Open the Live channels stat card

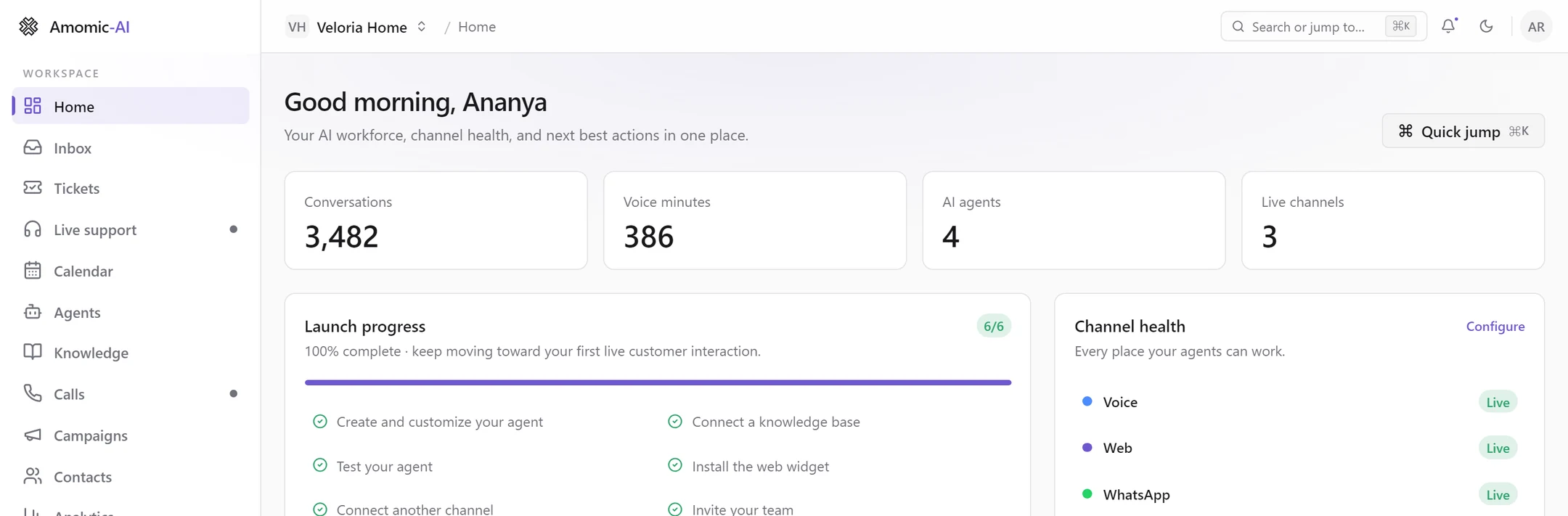(1393, 221)
